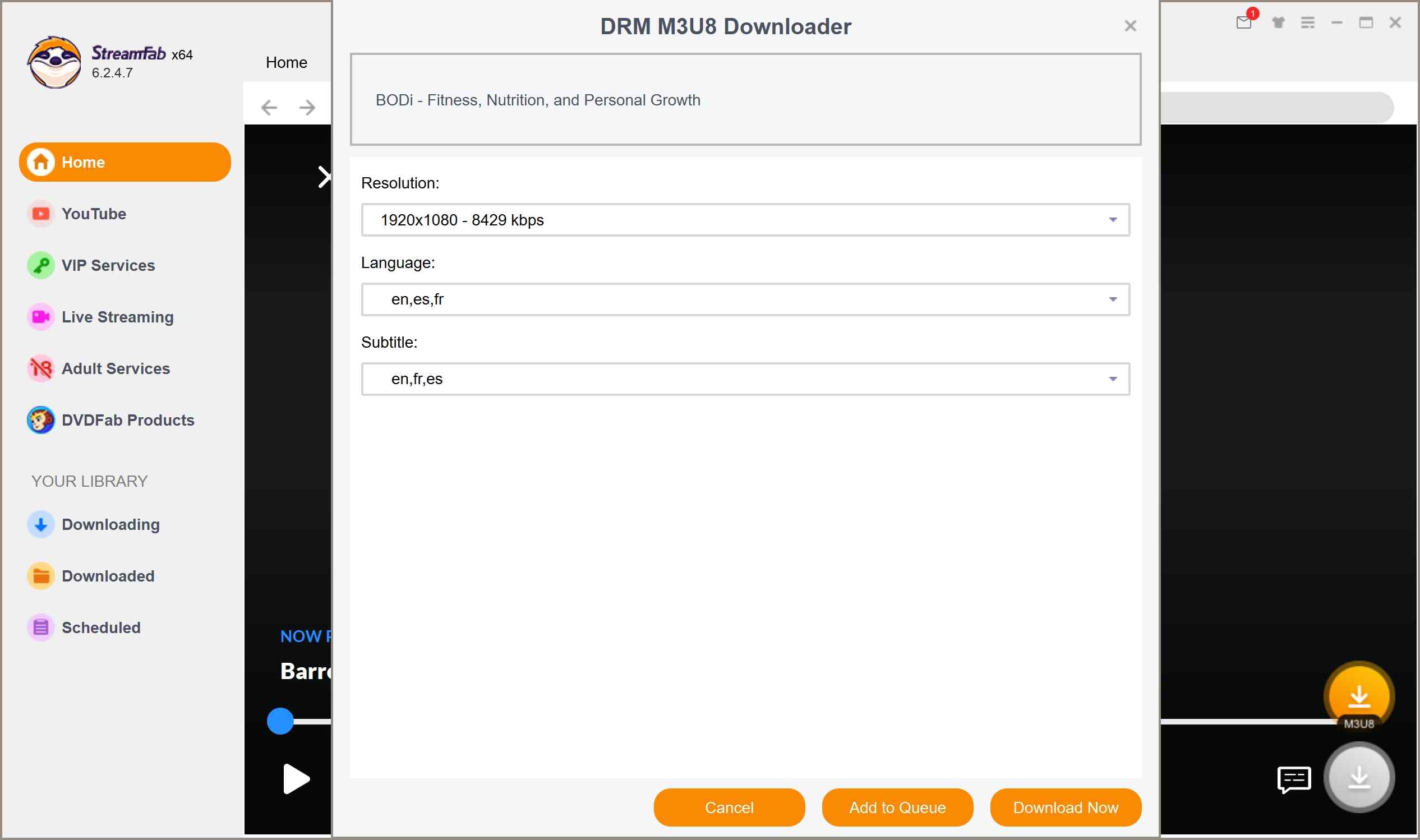Navigate forward with the right arrow
1420x840 pixels.
click(x=307, y=108)
